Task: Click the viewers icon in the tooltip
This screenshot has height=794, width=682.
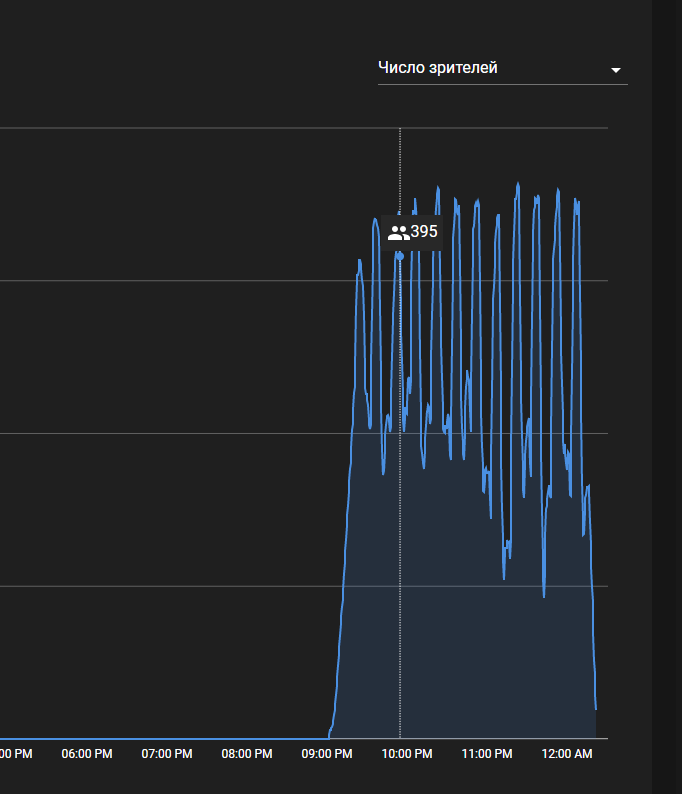Action: tap(398, 232)
